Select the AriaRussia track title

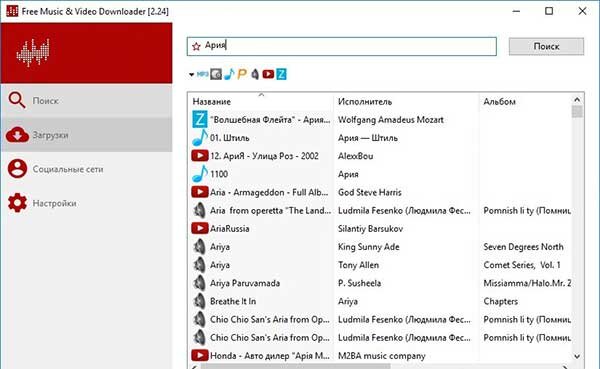[230, 229]
